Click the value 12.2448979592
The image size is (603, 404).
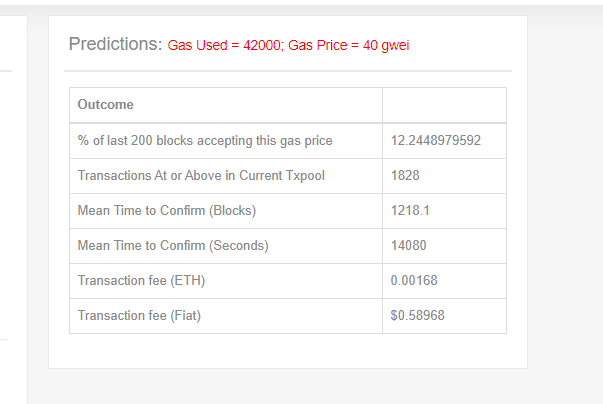pyautogui.click(x=436, y=141)
